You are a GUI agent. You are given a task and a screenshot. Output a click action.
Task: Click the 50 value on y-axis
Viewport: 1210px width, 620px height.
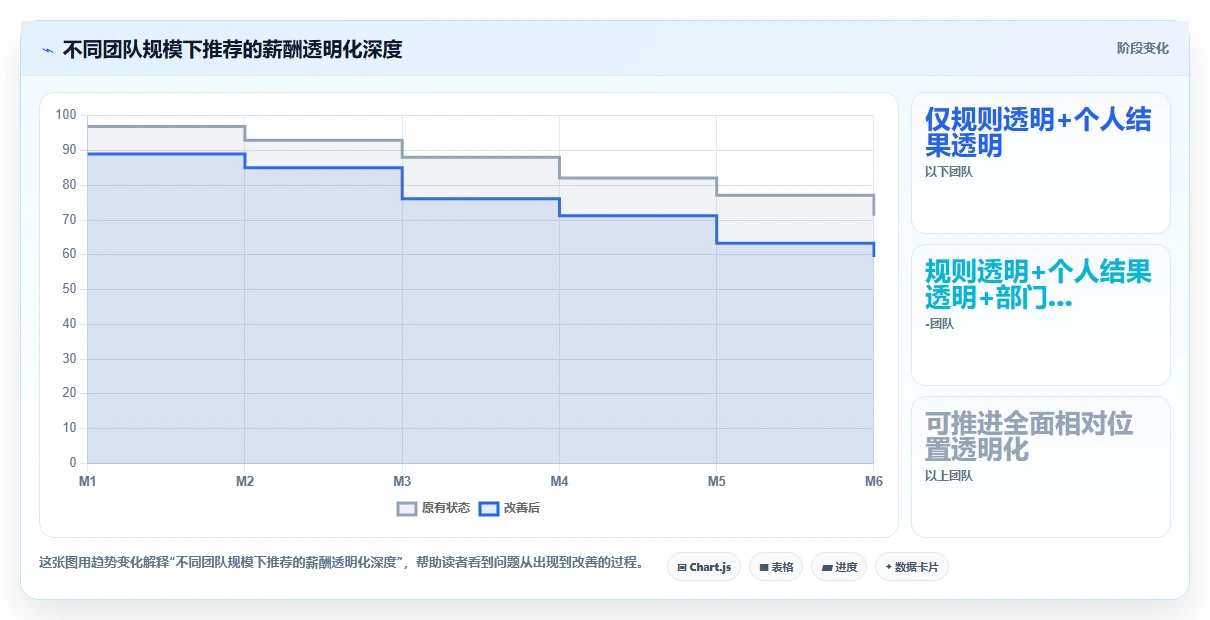69,289
